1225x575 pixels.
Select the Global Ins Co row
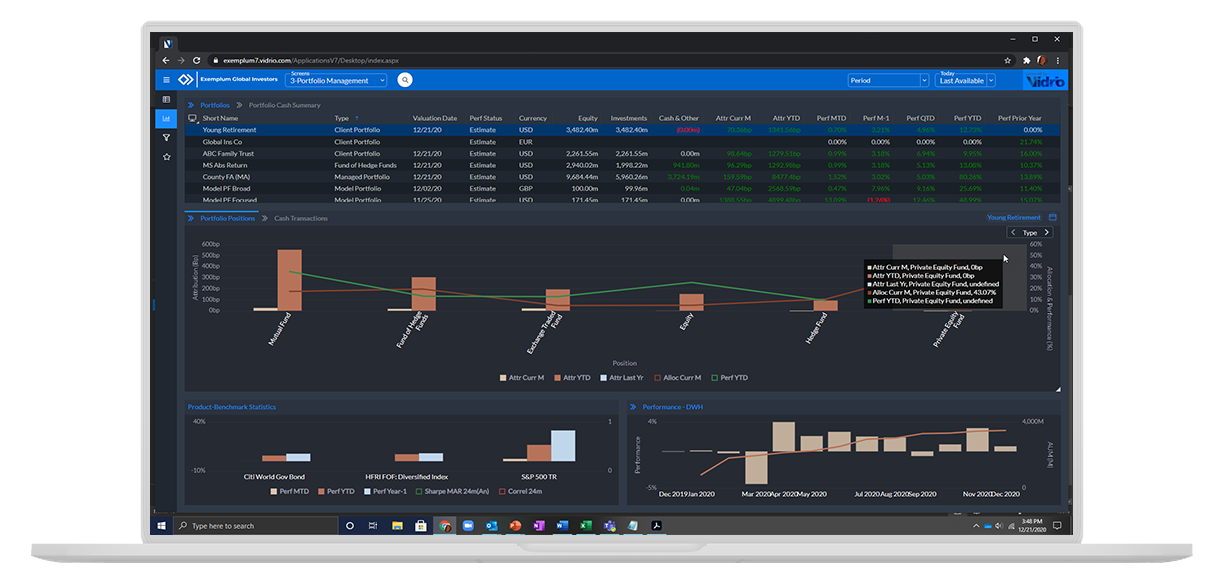coord(620,142)
